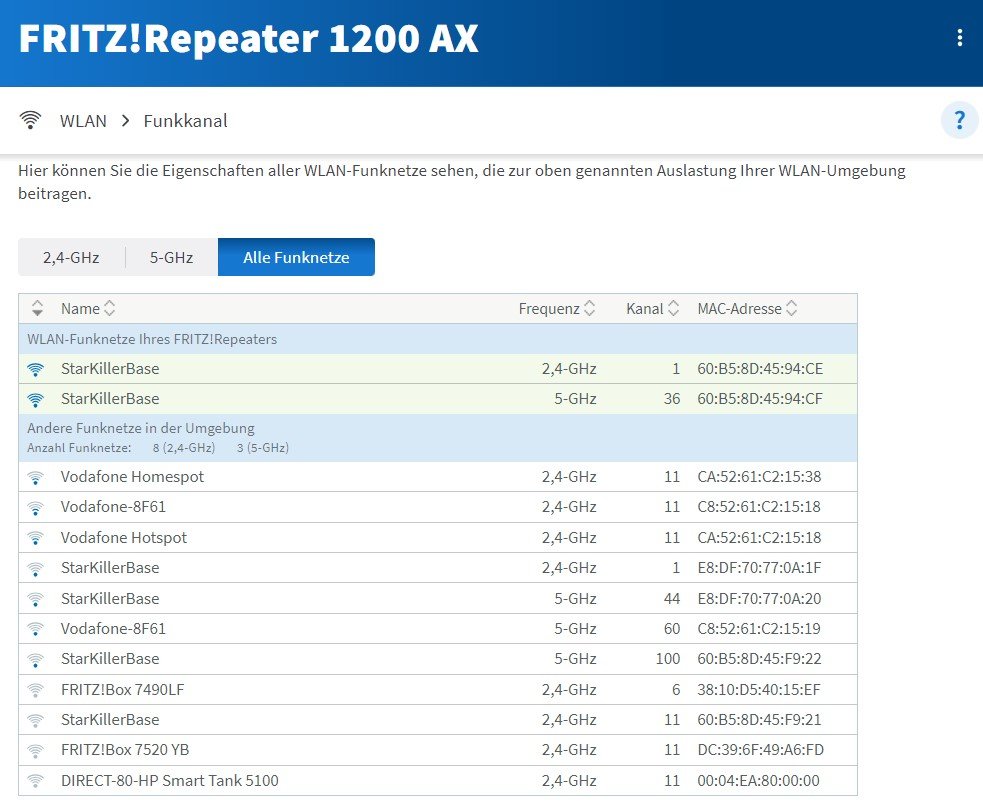The width and height of the screenshot is (983, 807).
Task: Click the channel 6 value
Action: pyautogui.click(x=676, y=690)
